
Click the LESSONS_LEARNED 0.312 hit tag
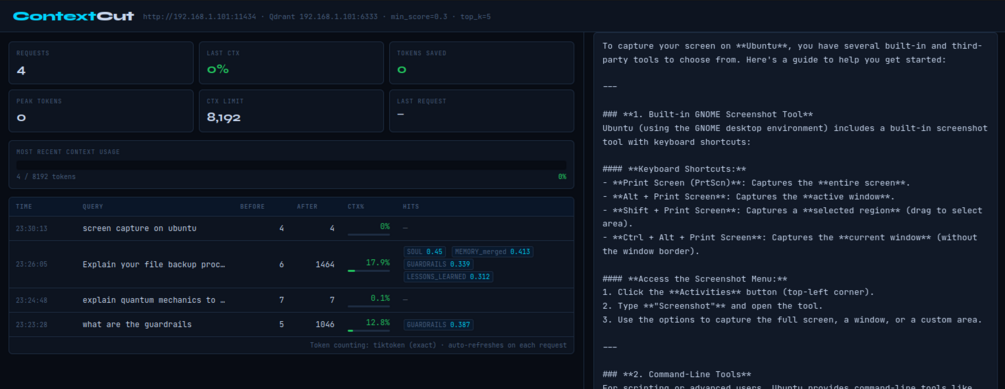[448, 277]
